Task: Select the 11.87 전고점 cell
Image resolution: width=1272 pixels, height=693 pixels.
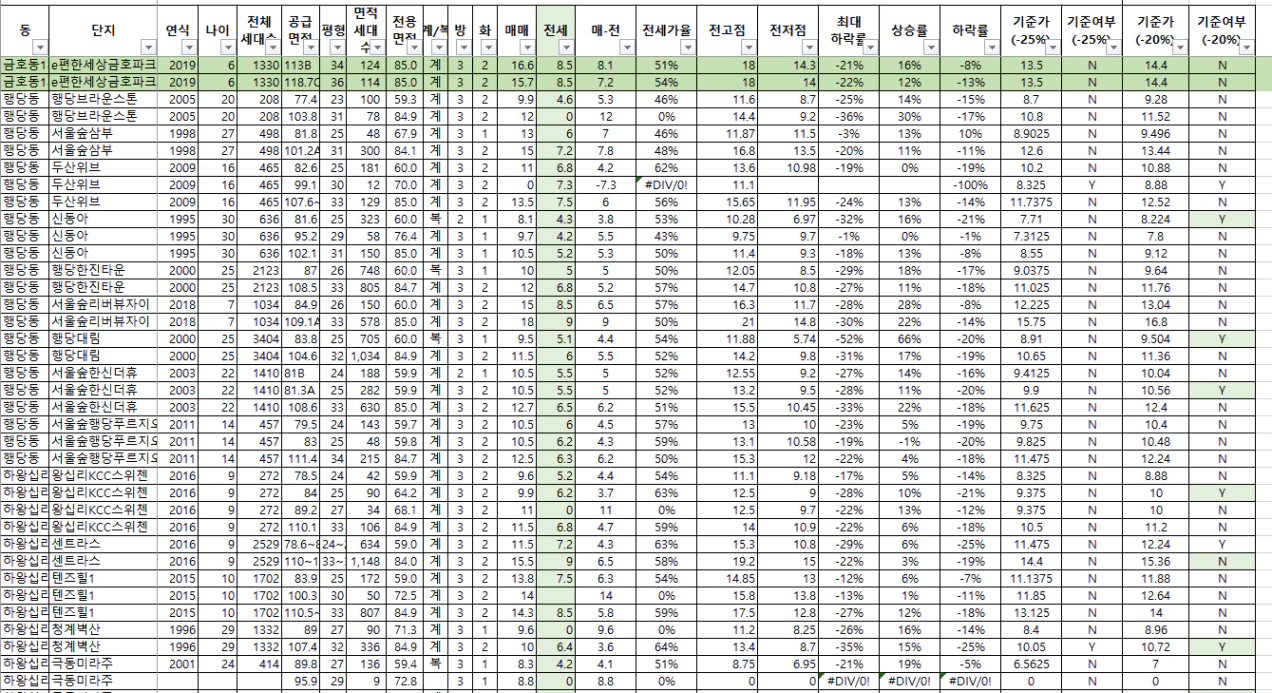Action: pos(725,135)
